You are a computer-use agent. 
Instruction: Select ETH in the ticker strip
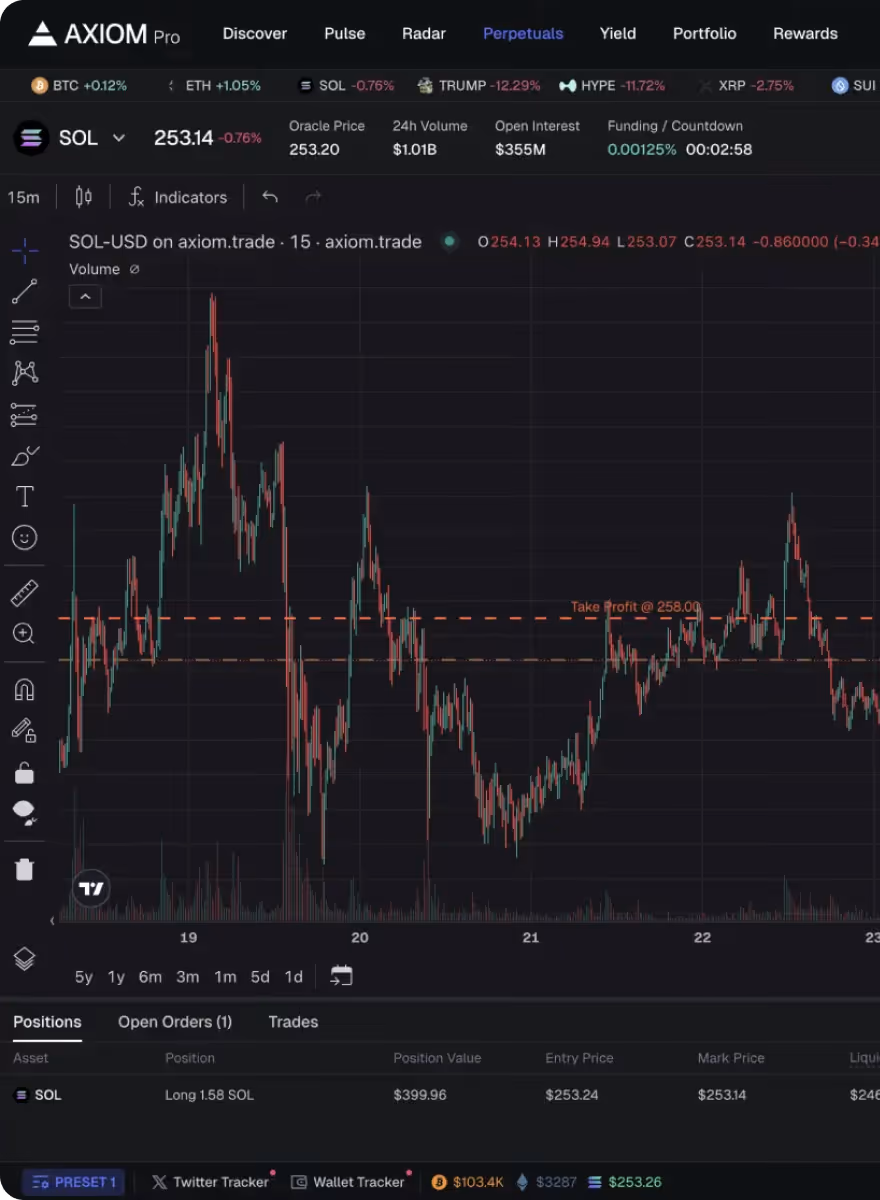[212, 86]
